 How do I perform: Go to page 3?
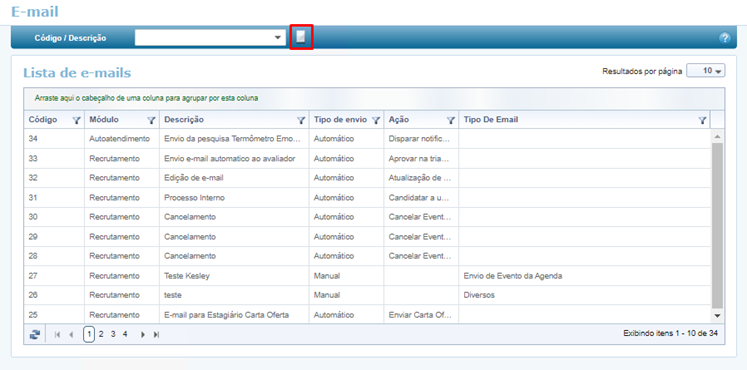click(113, 334)
